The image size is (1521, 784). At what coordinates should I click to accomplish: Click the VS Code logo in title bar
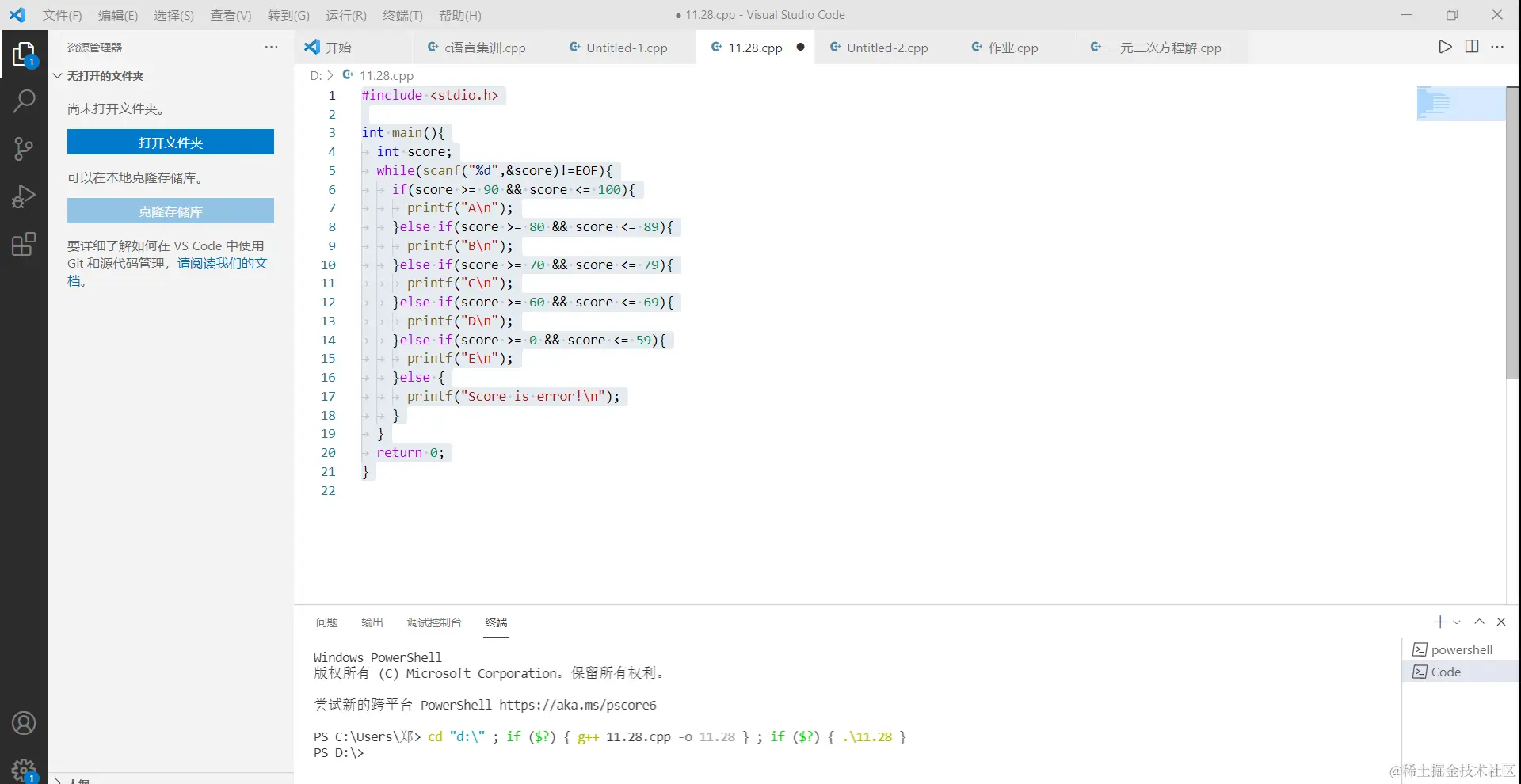point(17,15)
